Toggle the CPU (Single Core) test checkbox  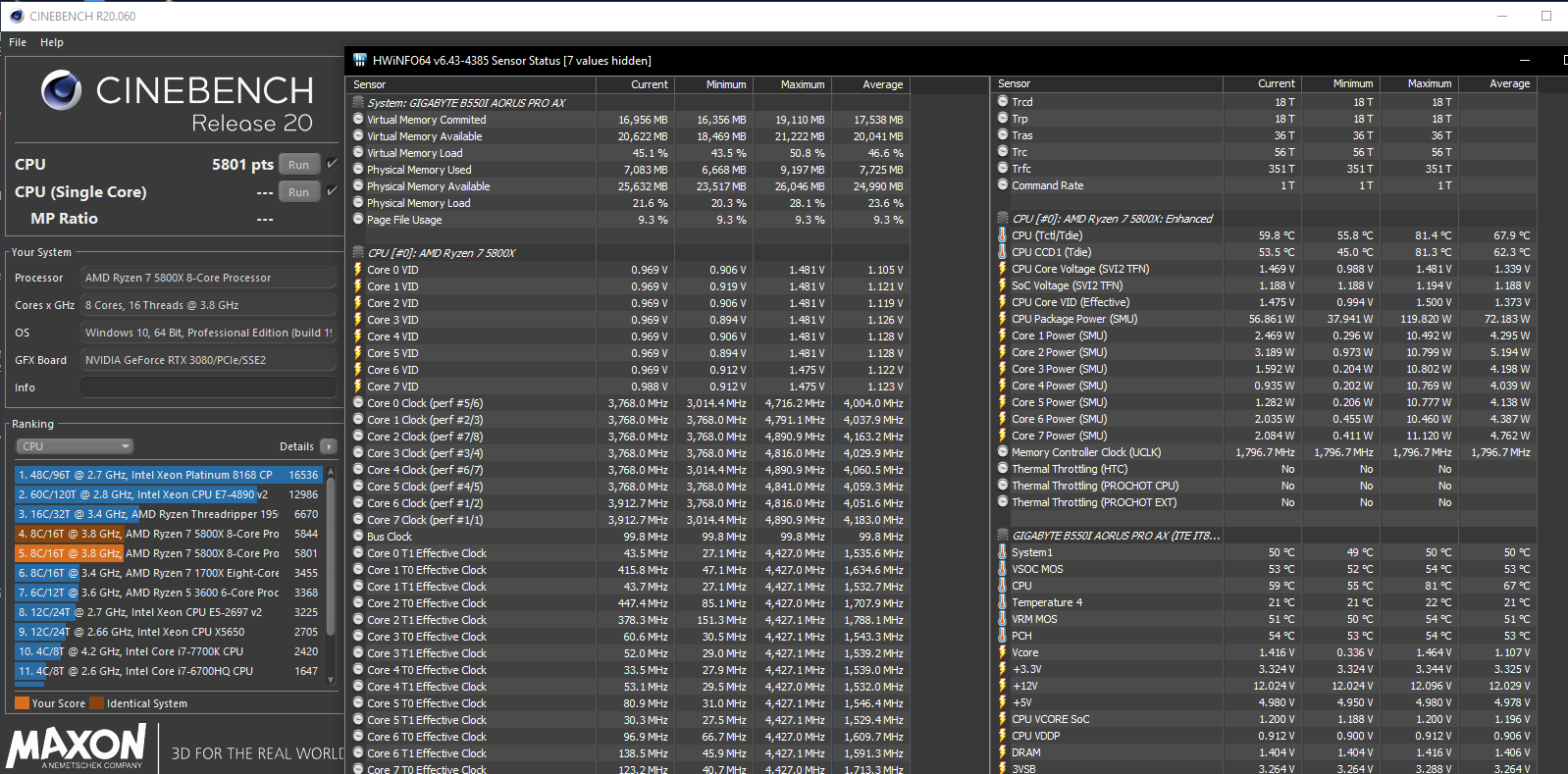point(332,191)
